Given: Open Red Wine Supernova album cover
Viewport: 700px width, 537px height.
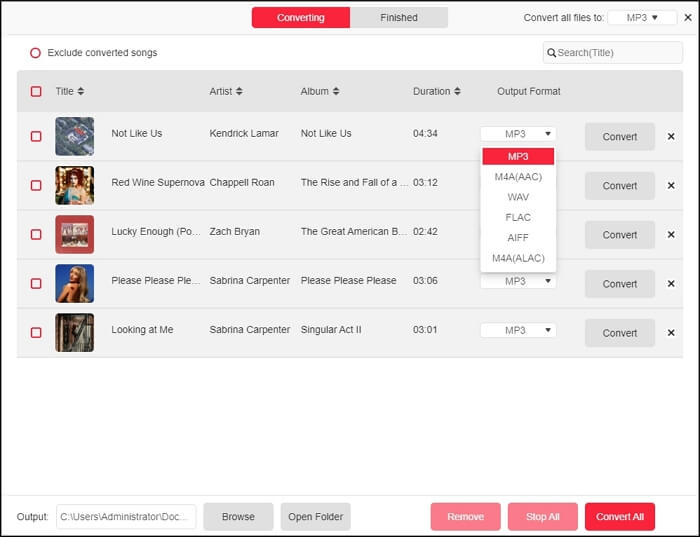Looking at the screenshot, I should point(75,186).
